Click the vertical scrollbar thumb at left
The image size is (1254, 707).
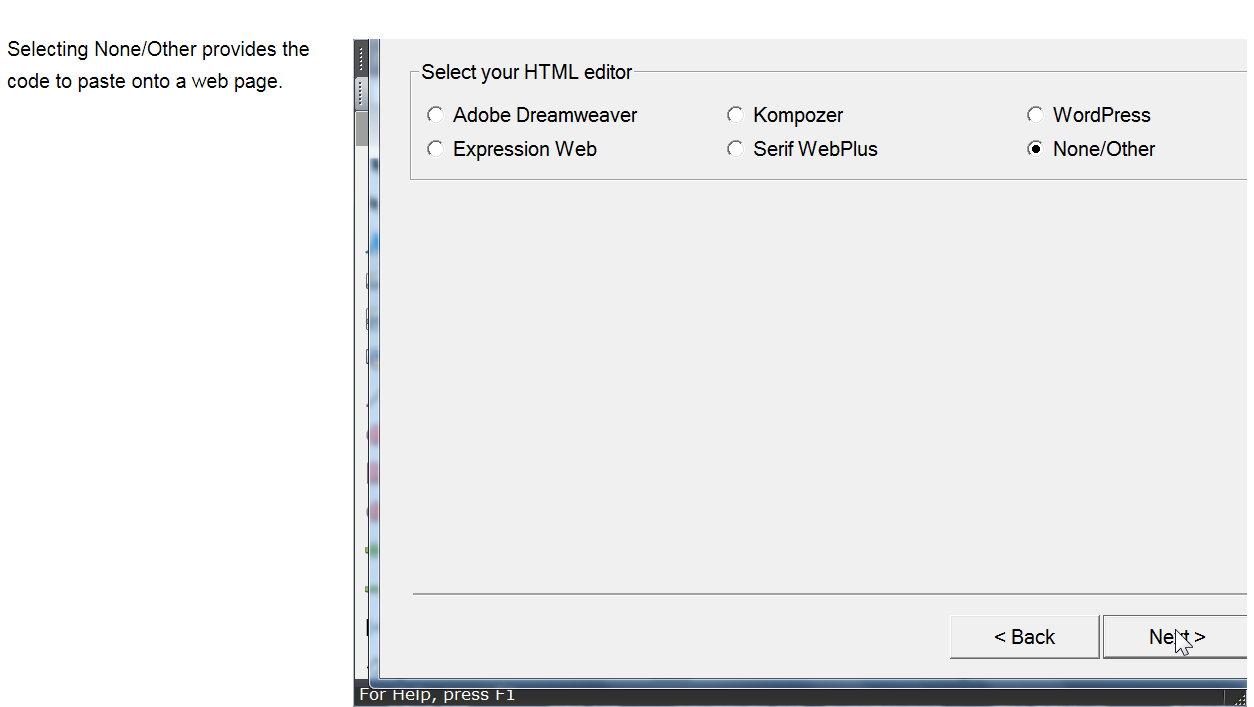pos(362,128)
